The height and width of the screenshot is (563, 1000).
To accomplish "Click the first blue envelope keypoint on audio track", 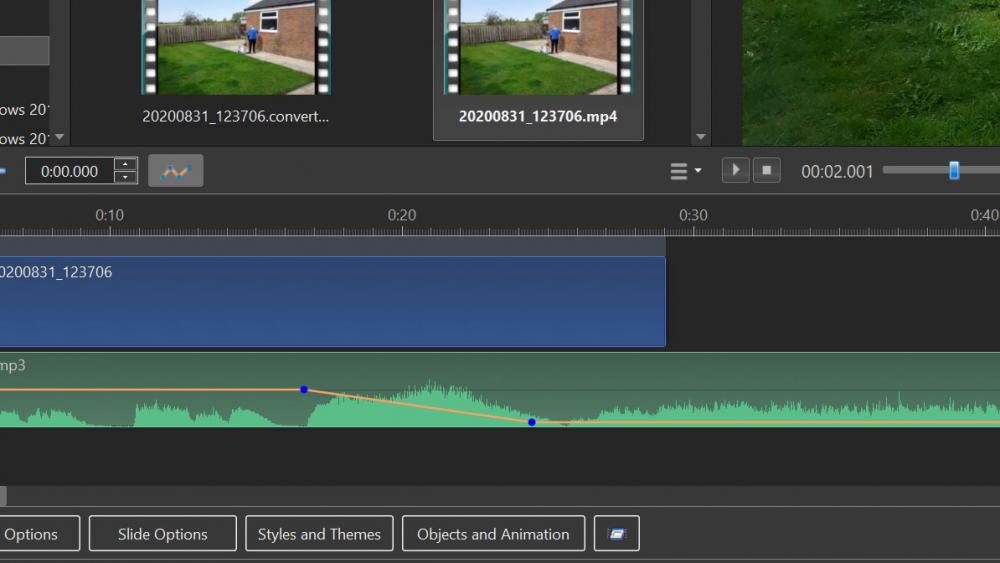I will (304, 389).
